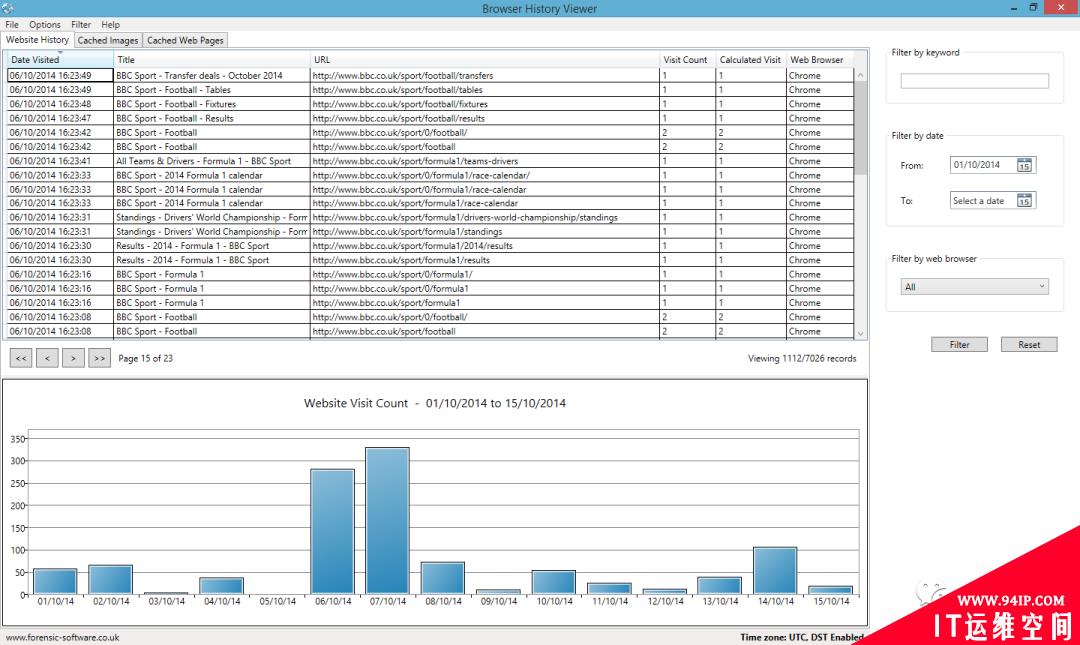Click the 07/10/14 bar in chart
The image size is (1080, 645).
coord(388,520)
